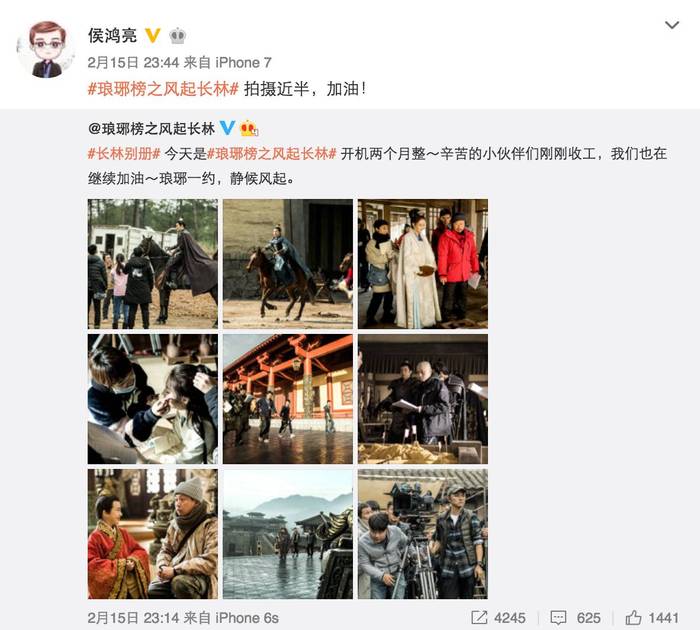Click the 2月15日 23:14 original post timestamp
Viewport: 700px width, 630px height.
click(133, 618)
